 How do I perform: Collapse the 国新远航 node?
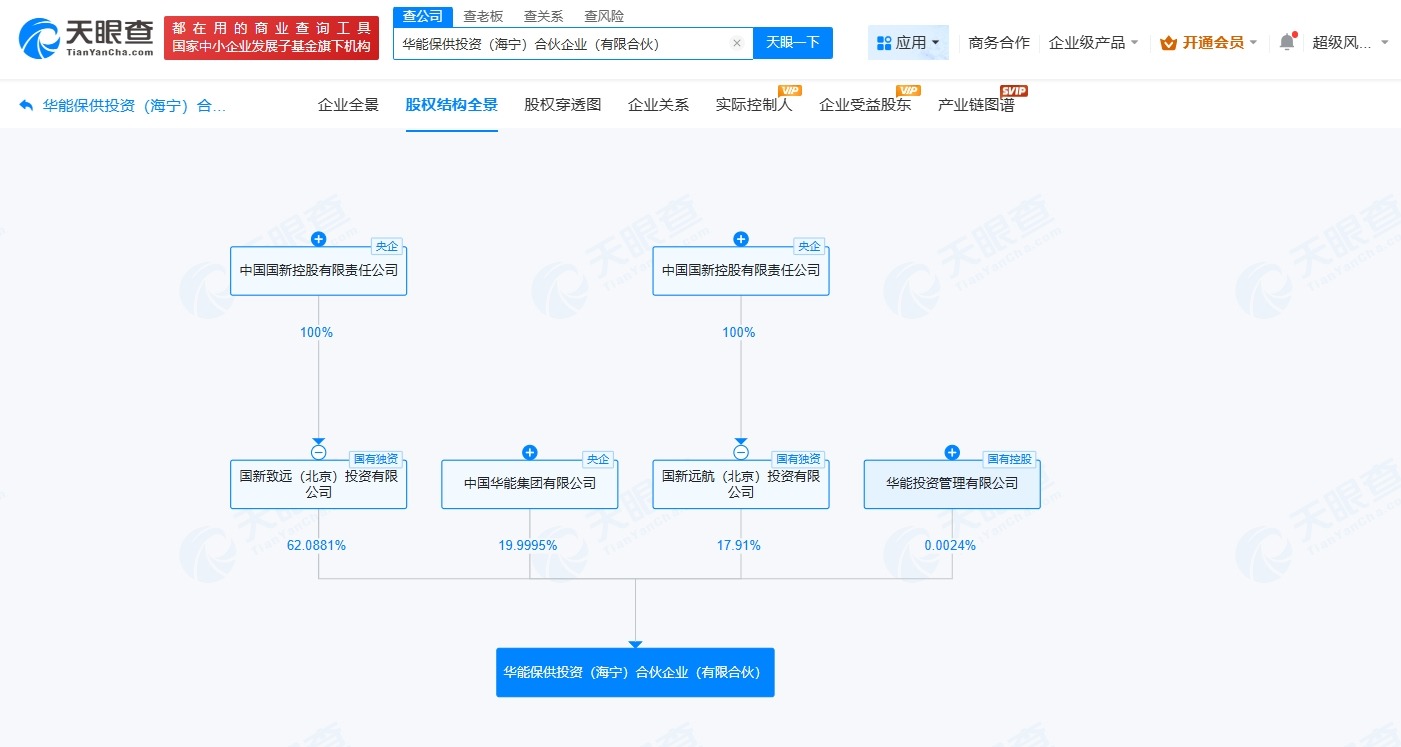740,452
